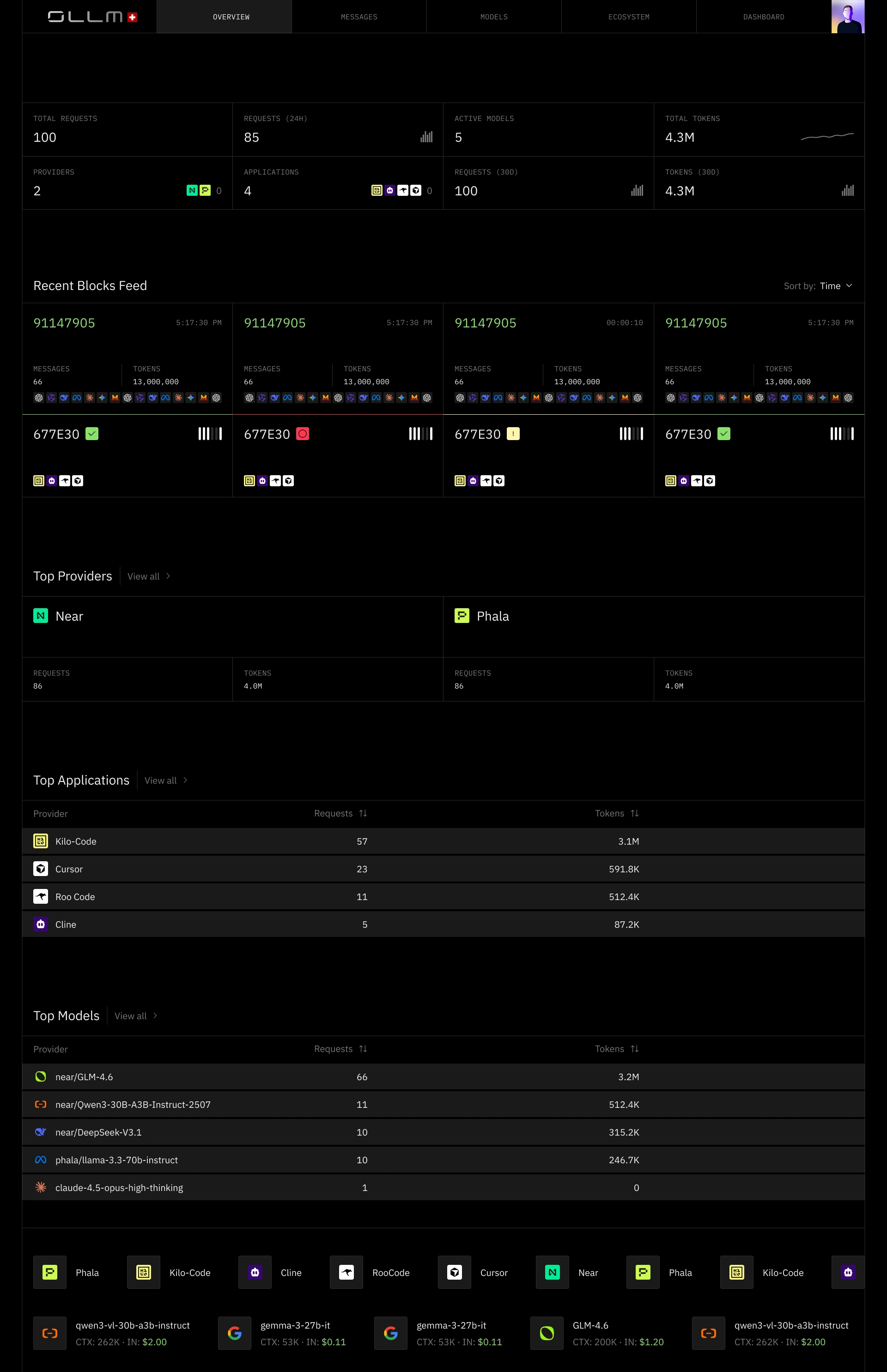Viewport: 887px width, 1372px height.
Task: Open the user profile avatar
Action: click(847, 17)
